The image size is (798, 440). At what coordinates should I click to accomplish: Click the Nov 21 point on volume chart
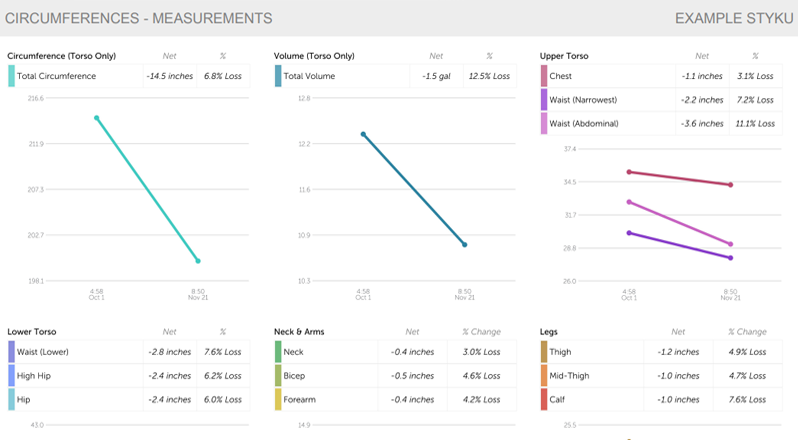pyautogui.click(x=464, y=244)
